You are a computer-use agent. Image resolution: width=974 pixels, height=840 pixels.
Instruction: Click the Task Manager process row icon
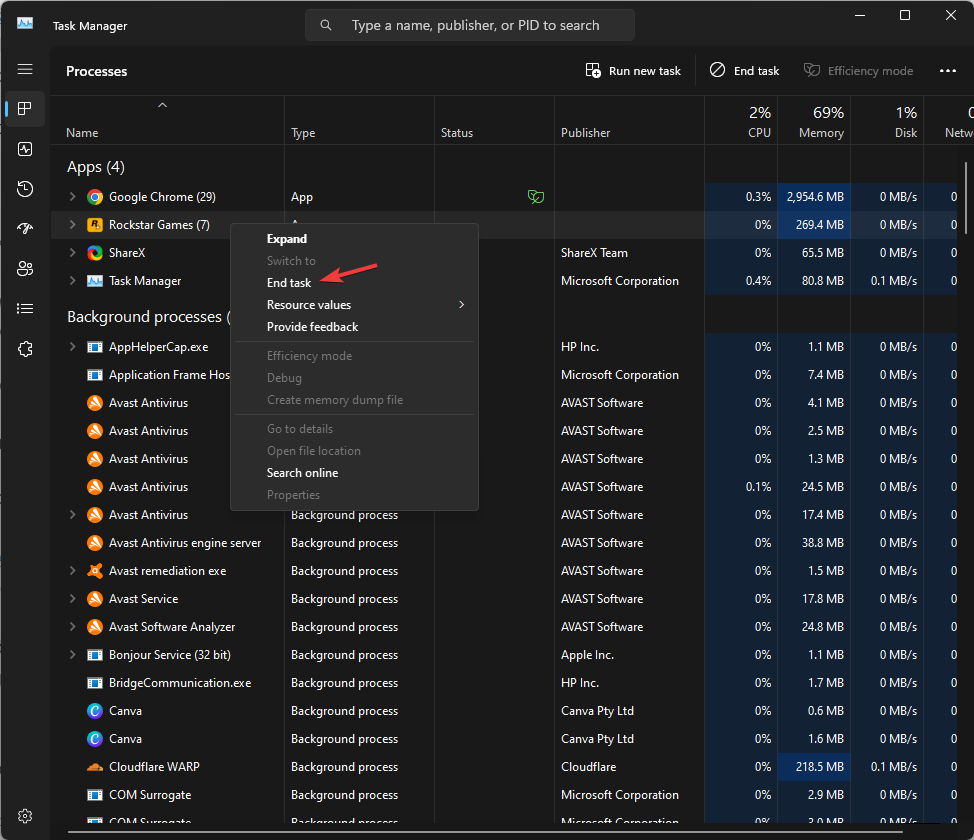95,281
